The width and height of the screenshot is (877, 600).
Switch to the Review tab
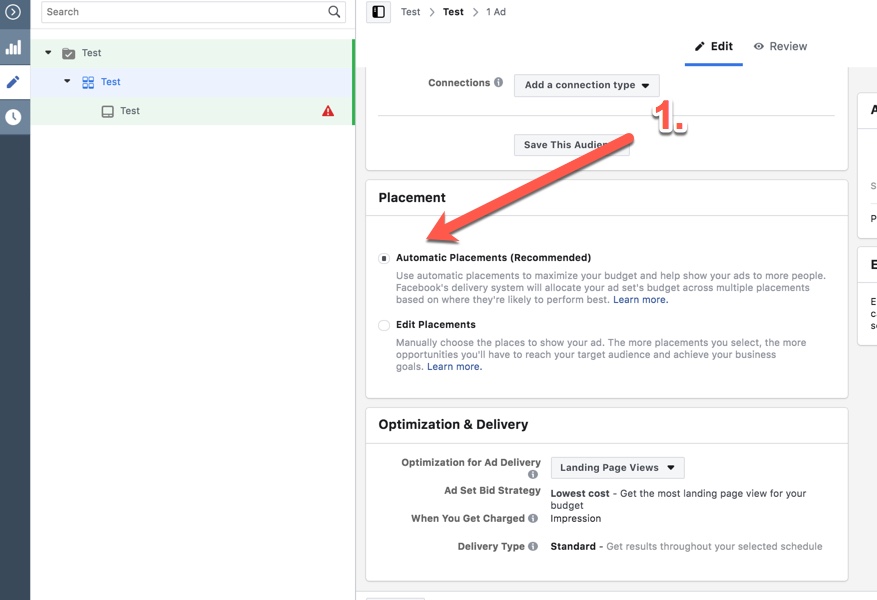pyautogui.click(x=788, y=46)
